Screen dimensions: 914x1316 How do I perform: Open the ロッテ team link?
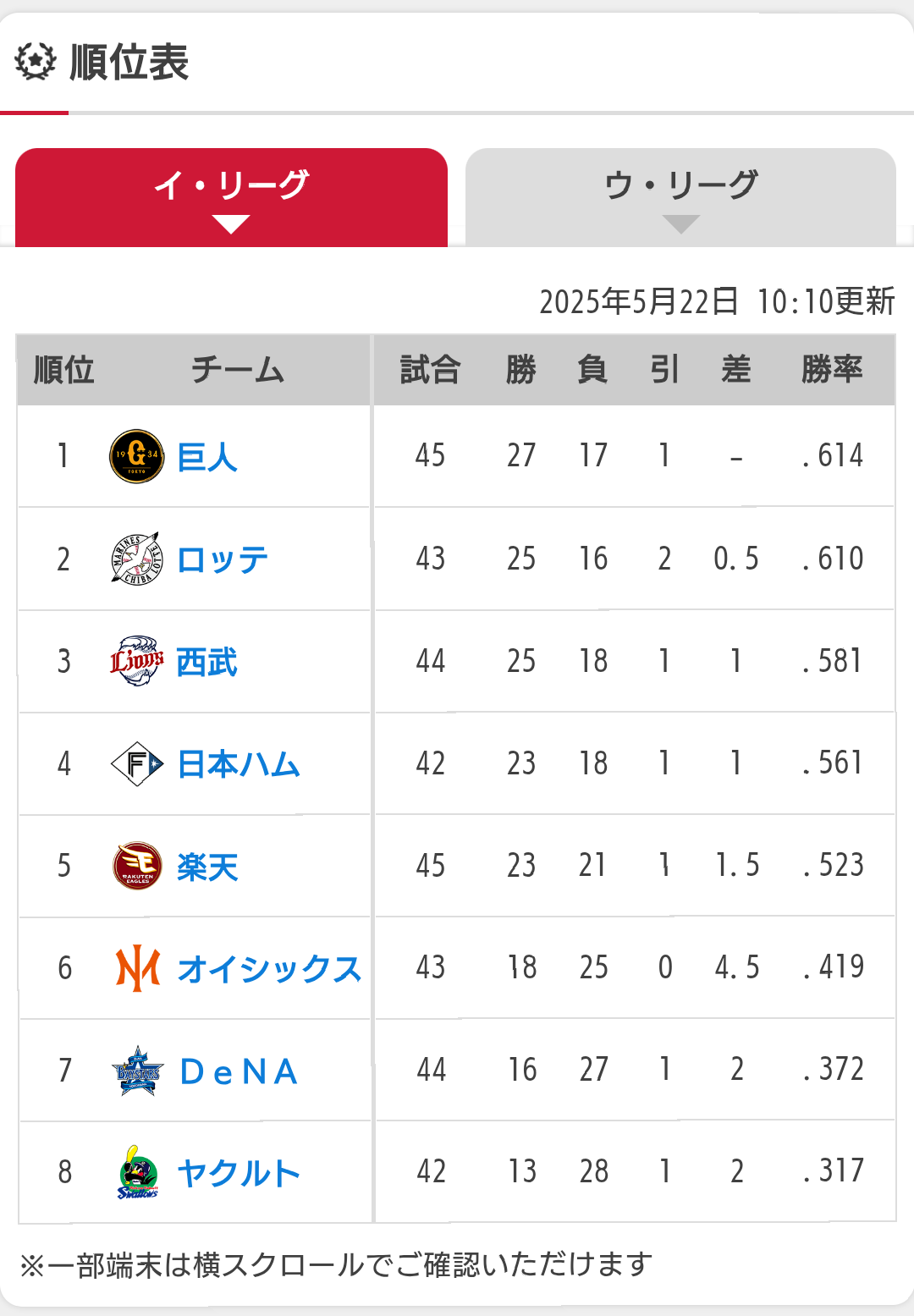point(223,559)
